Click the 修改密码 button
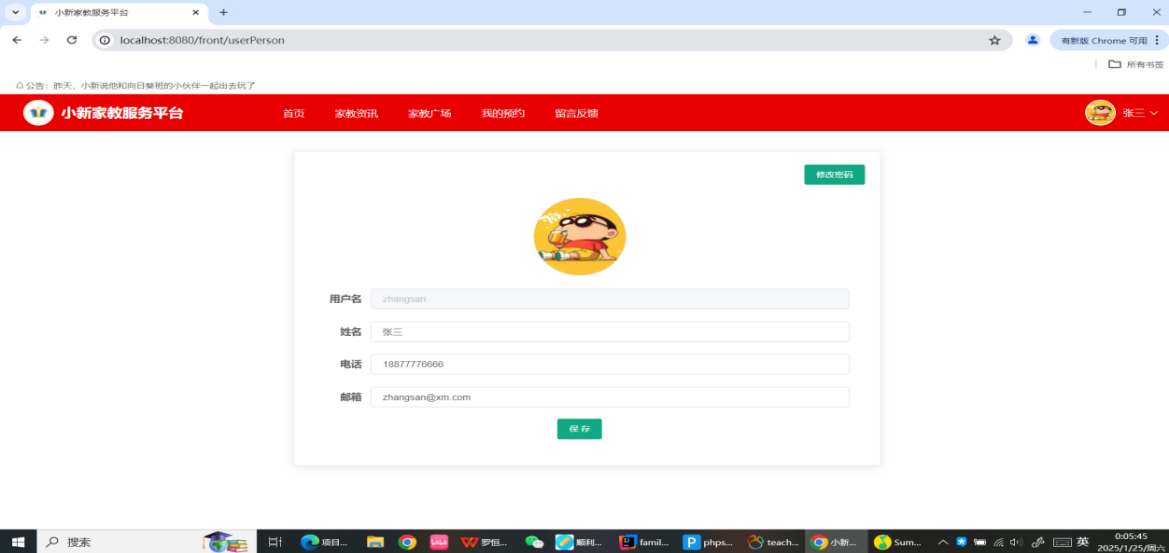 coord(834,174)
